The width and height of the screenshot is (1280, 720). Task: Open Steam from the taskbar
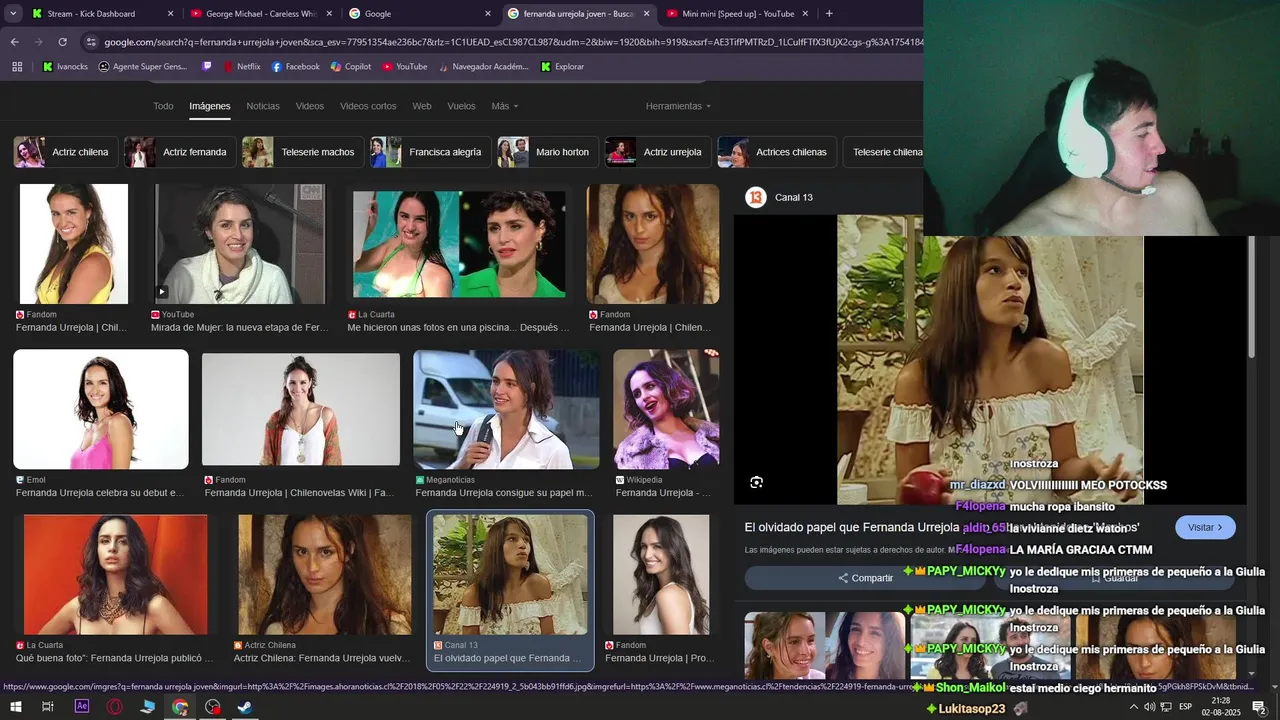click(x=244, y=707)
